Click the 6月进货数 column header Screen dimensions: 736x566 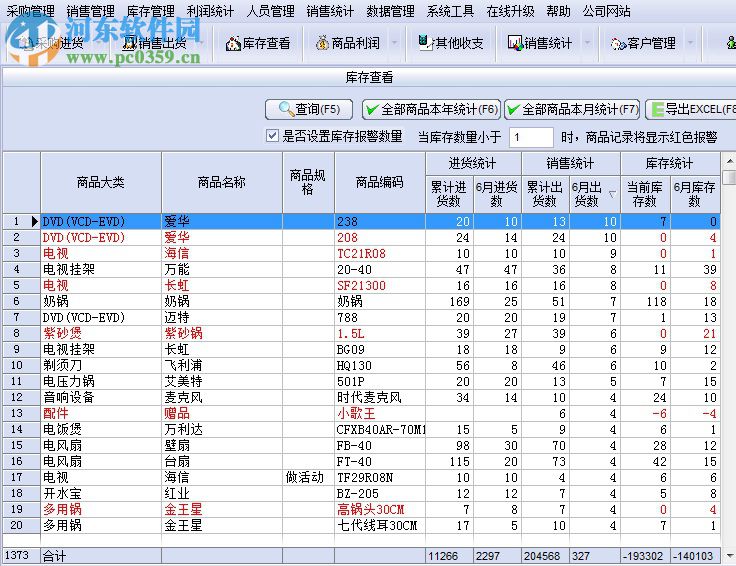(x=497, y=194)
